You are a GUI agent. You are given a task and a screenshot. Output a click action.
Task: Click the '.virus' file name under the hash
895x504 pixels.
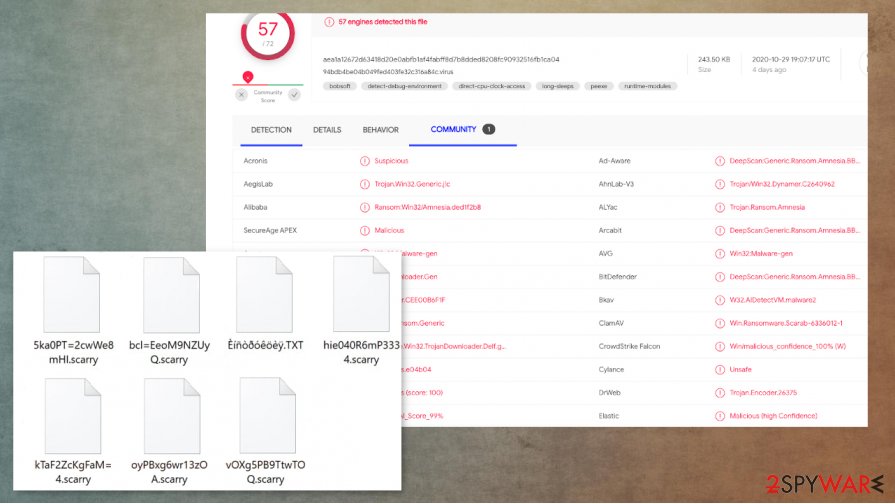click(388, 72)
